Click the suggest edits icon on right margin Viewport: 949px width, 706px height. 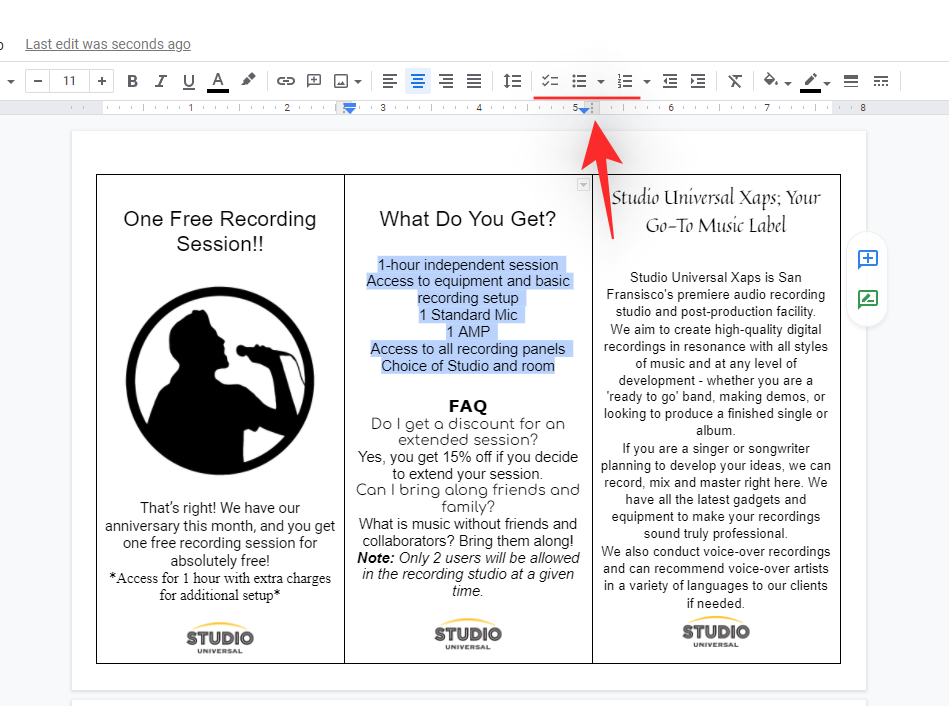click(x=868, y=298)
